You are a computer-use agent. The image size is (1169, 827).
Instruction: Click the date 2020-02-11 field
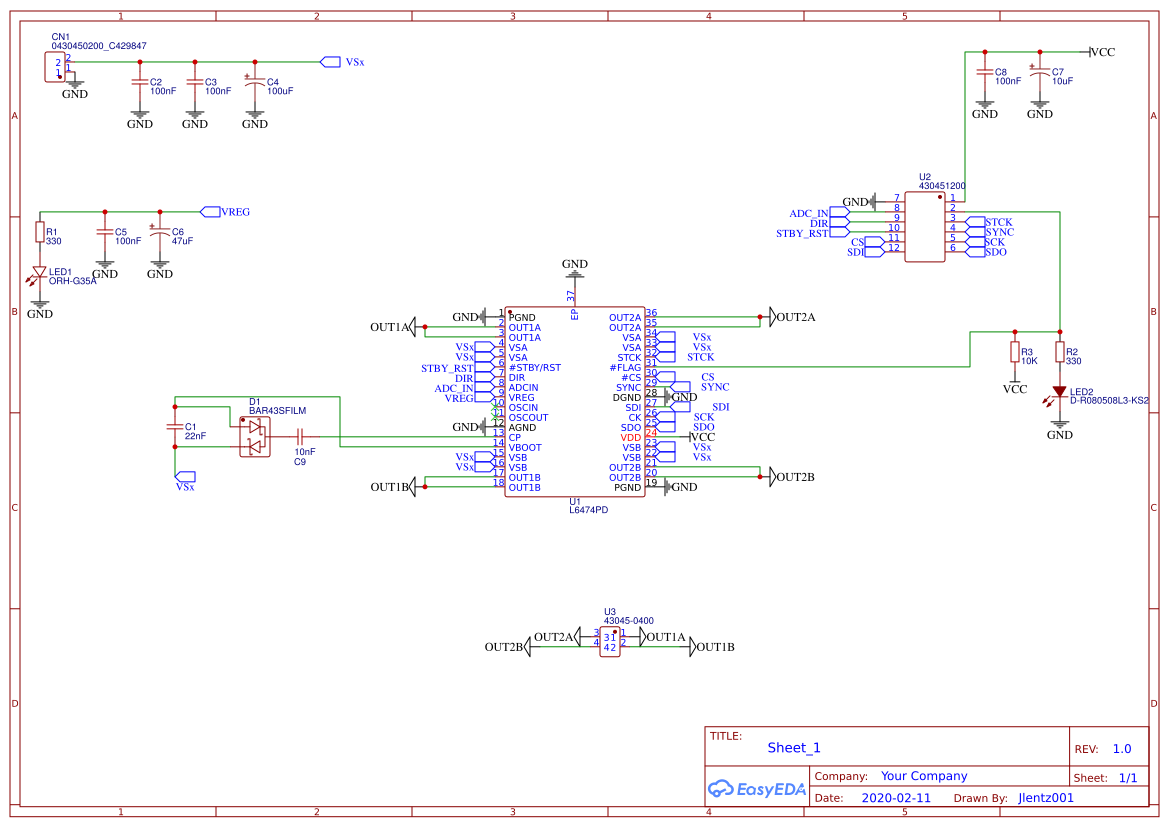point(896,797)
